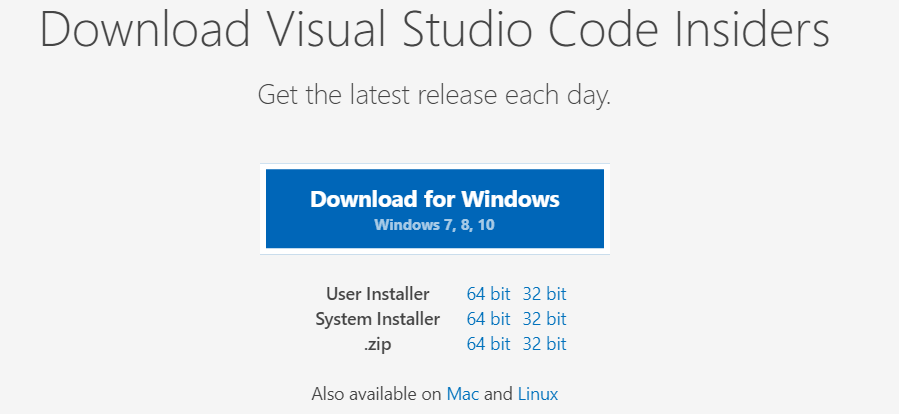Get the 64 bit System Installer
This screenshot has height=414, width=899.
488,319
